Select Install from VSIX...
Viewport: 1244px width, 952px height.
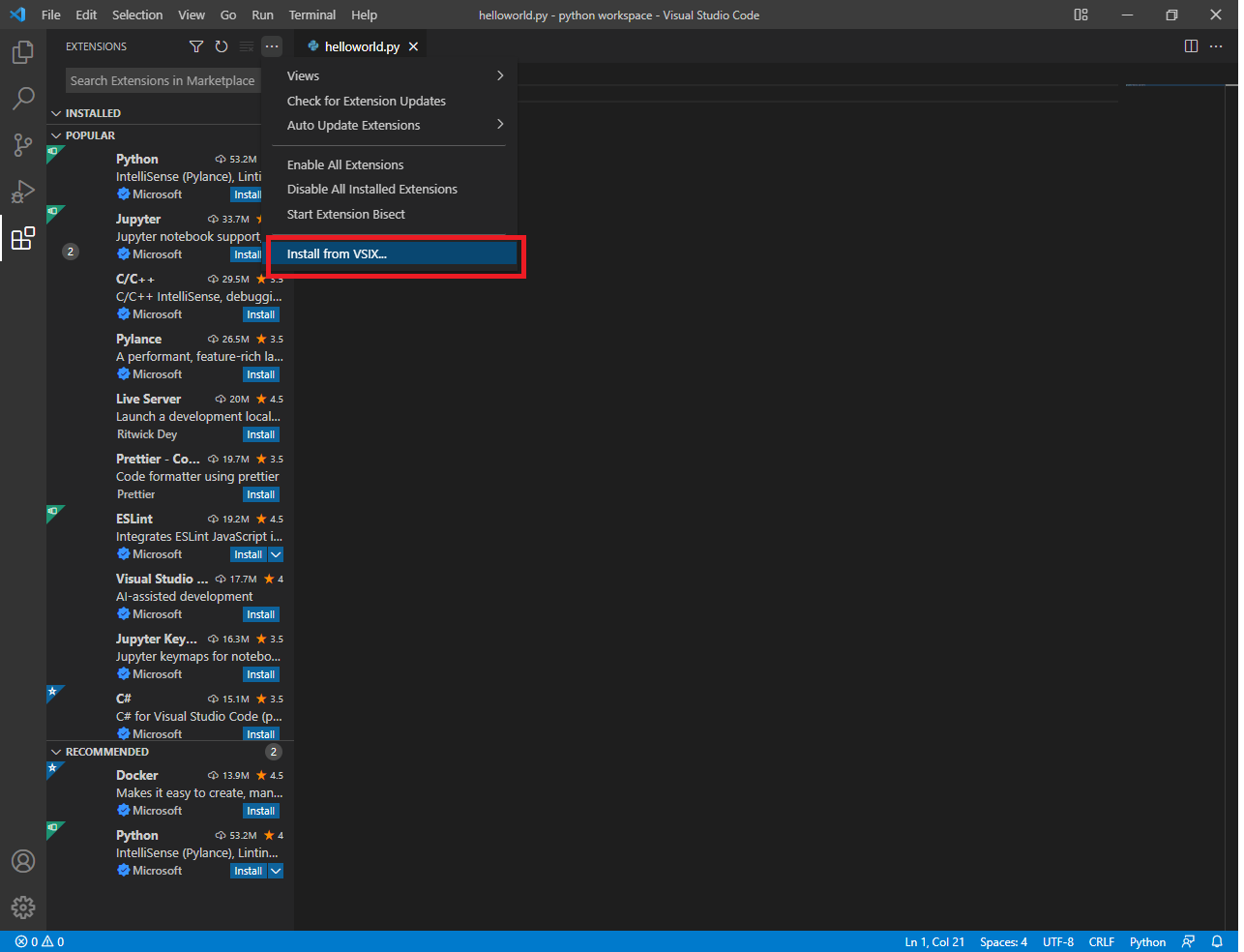395,253
